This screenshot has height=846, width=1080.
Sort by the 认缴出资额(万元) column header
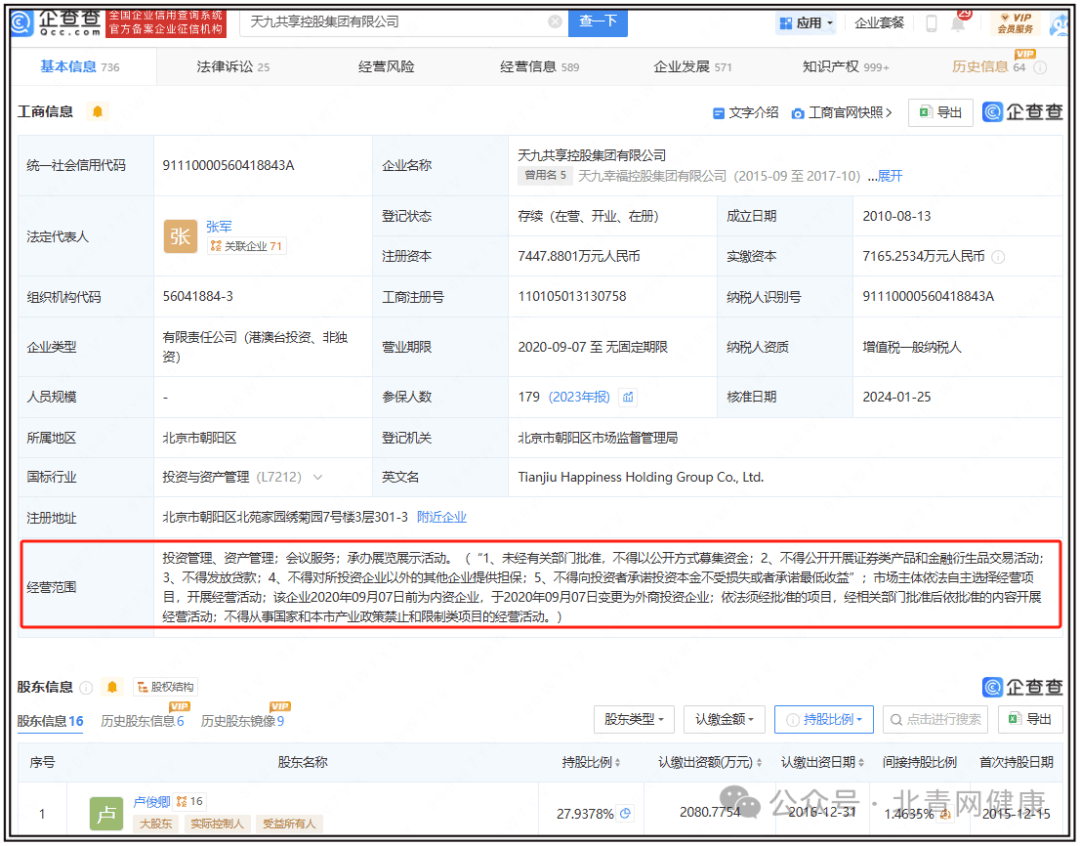pyautogui.click(x=709, y=763)
